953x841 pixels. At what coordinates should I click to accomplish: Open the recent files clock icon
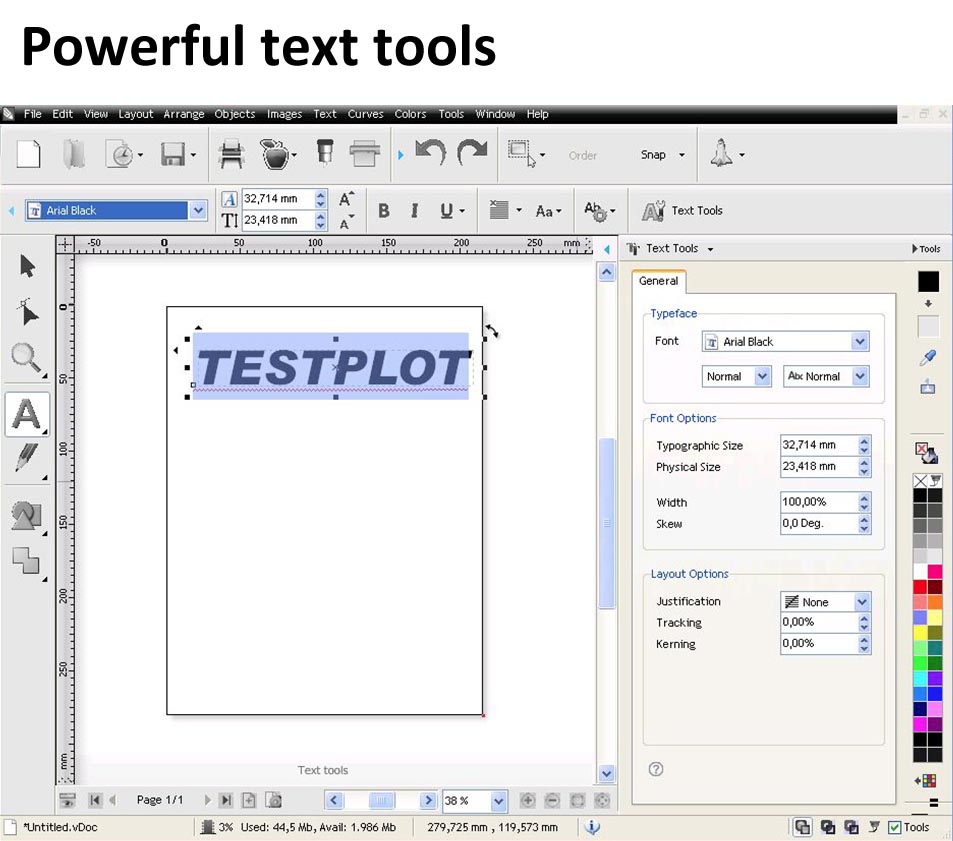(120, 154)
